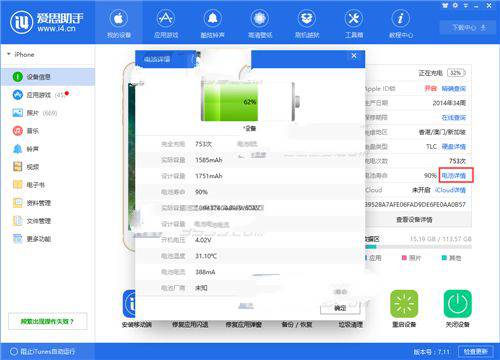Click the 检查更新 check update button
Viewport: 500px width, 360px height.
476,351
